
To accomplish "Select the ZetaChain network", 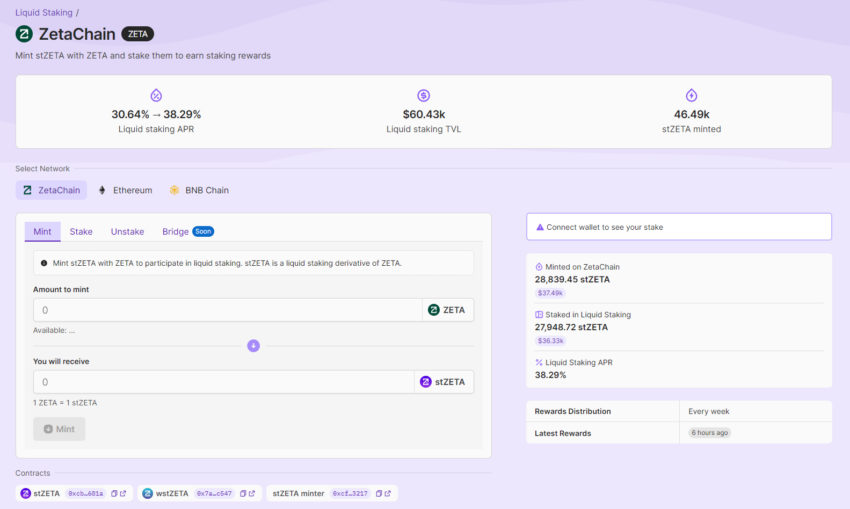I will tap(51, 190).
